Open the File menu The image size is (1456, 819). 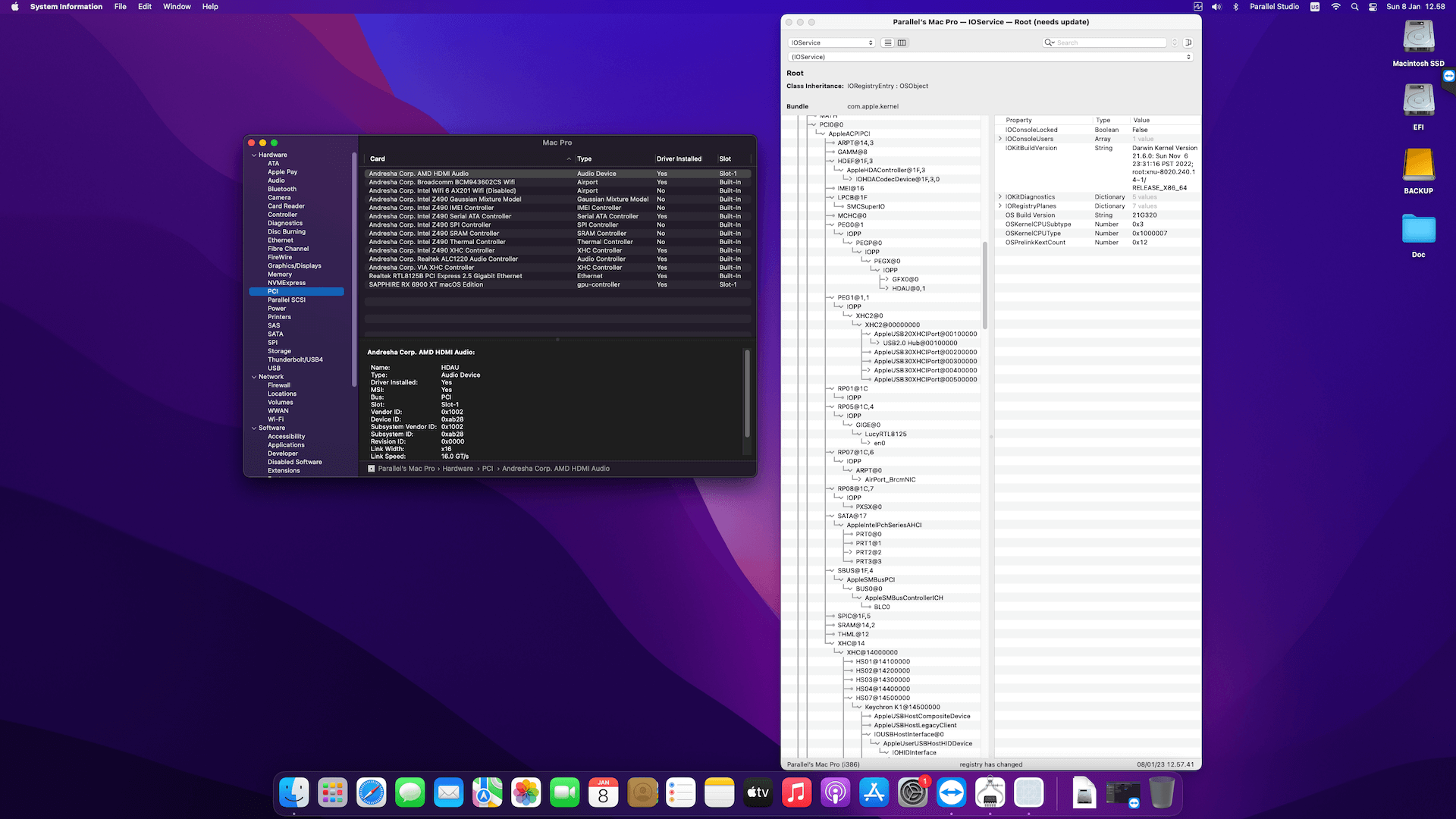120,7
